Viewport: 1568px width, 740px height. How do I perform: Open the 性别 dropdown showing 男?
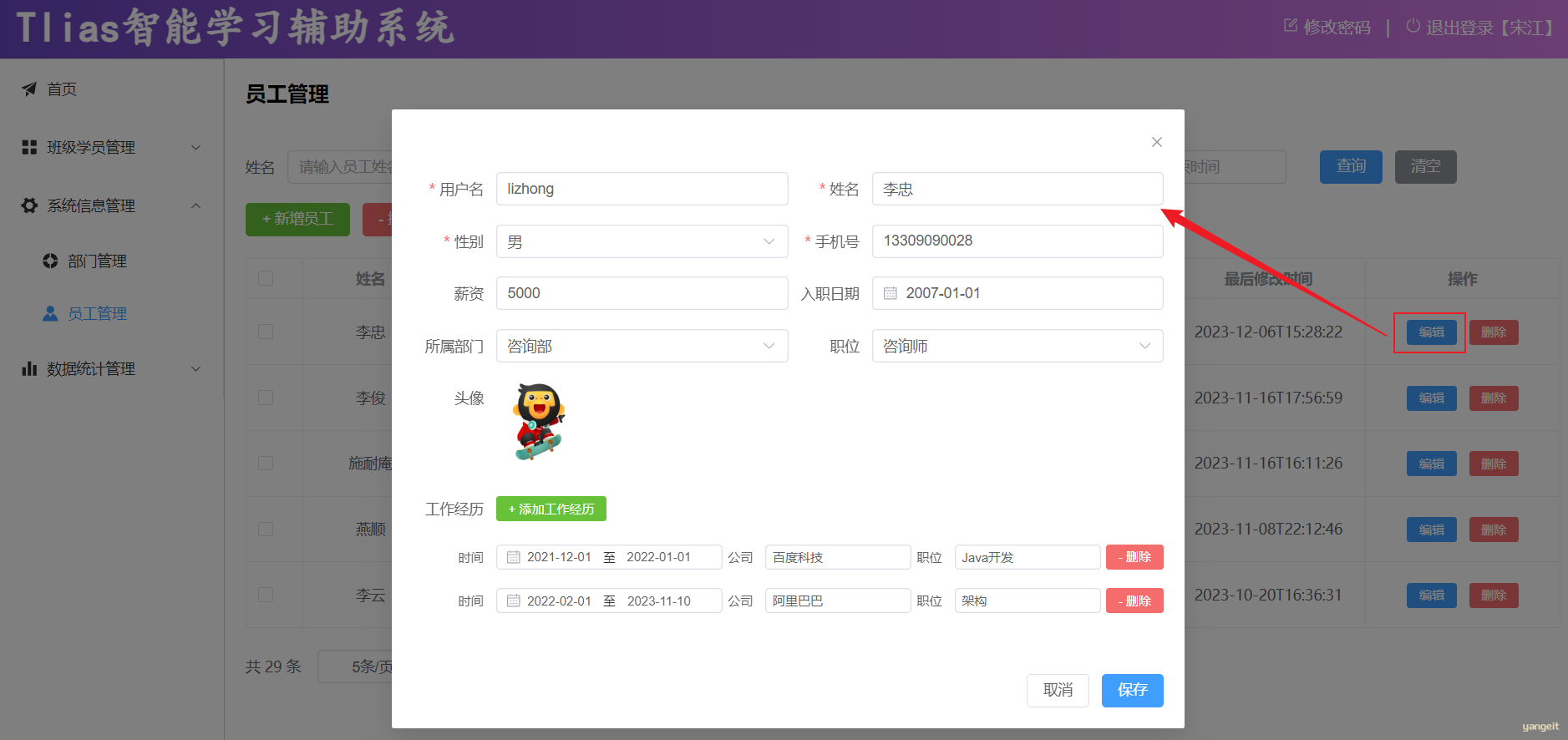[642, 241]
